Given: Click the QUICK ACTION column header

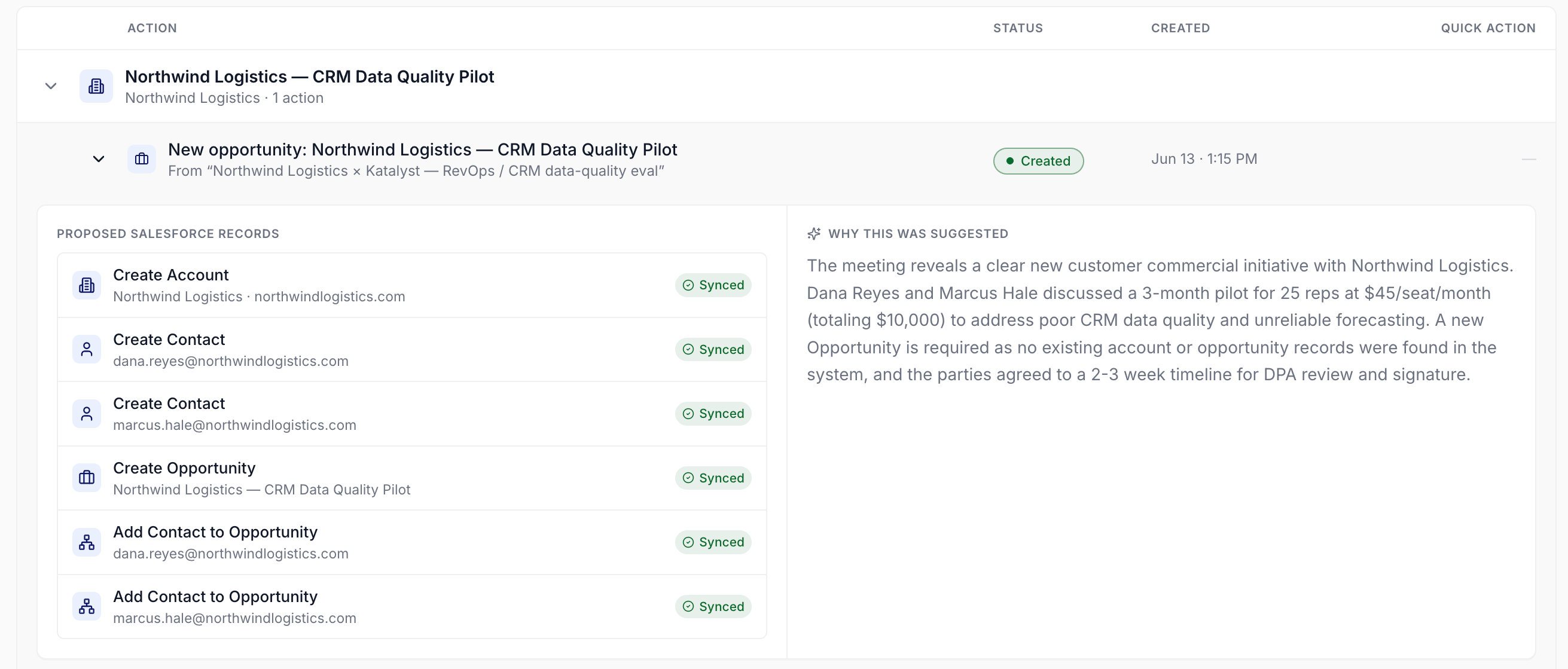Looking at the screenshot, I should [1488, 28].
